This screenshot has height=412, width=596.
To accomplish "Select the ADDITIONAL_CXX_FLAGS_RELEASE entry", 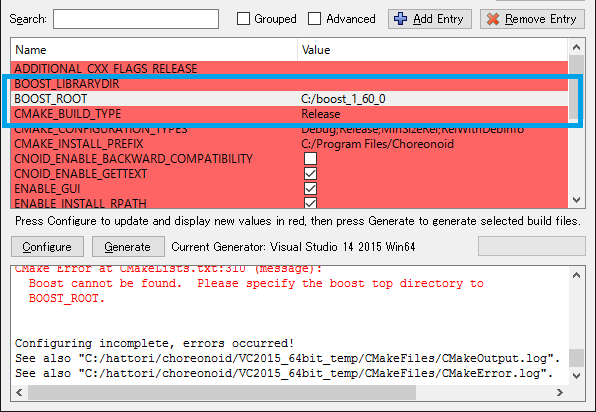I will point(106,68).
